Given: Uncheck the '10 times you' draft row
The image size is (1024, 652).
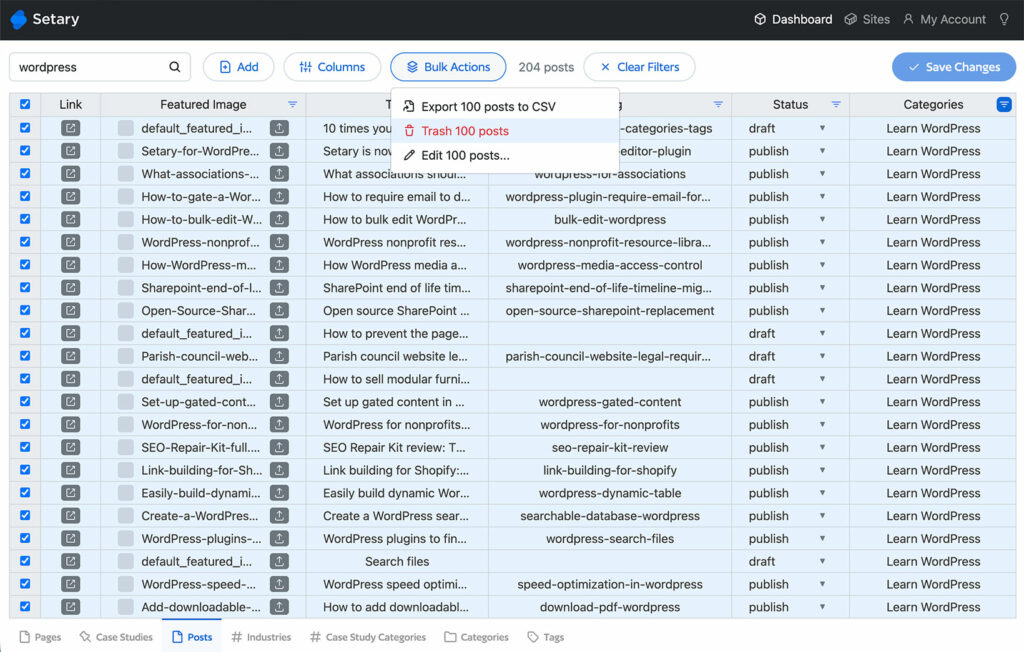Looking at the screenshot, I should [25, 127].
